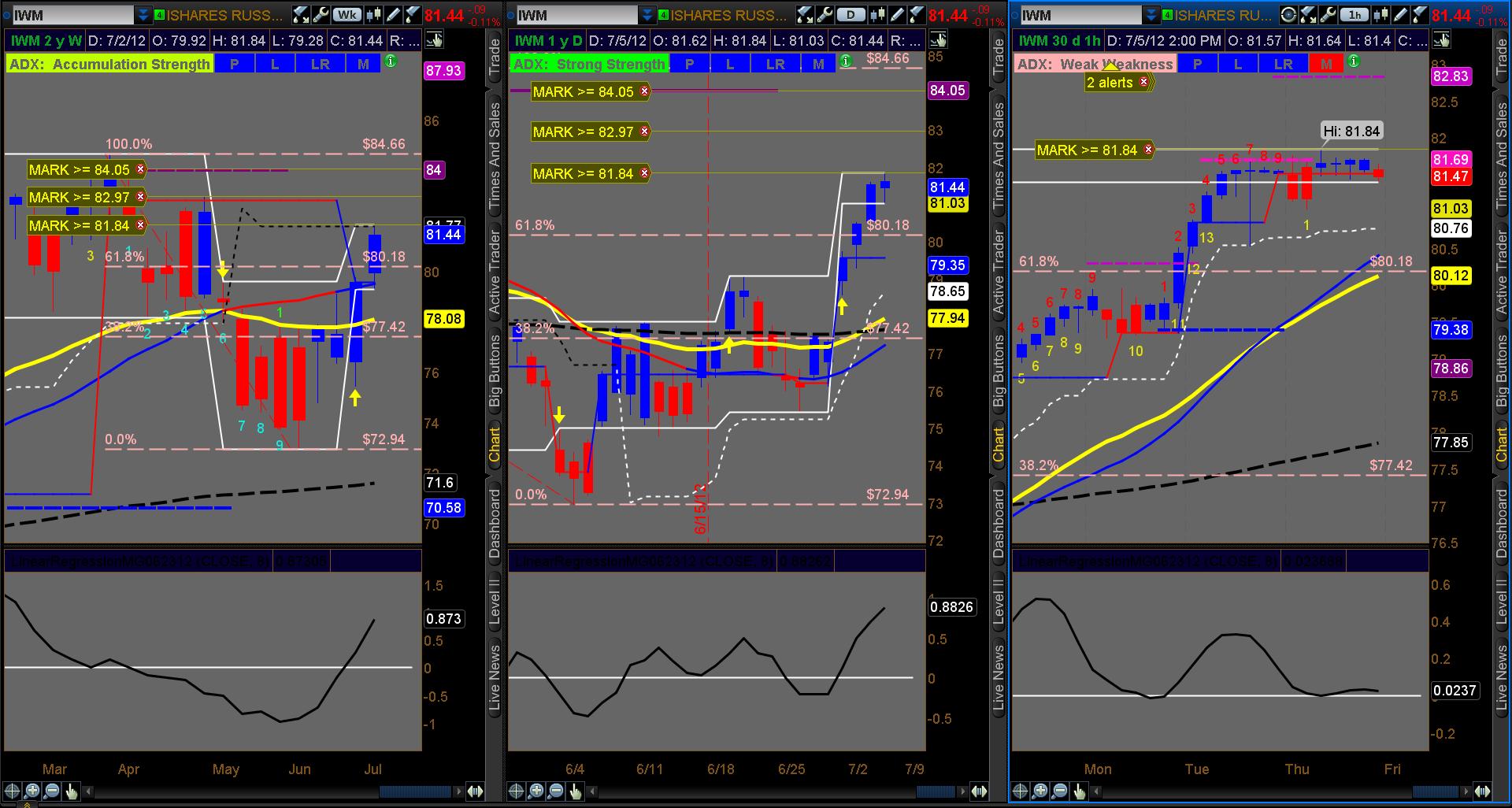
Task: Click the candlestick style icon in daily chart
Action: (879, 15)
